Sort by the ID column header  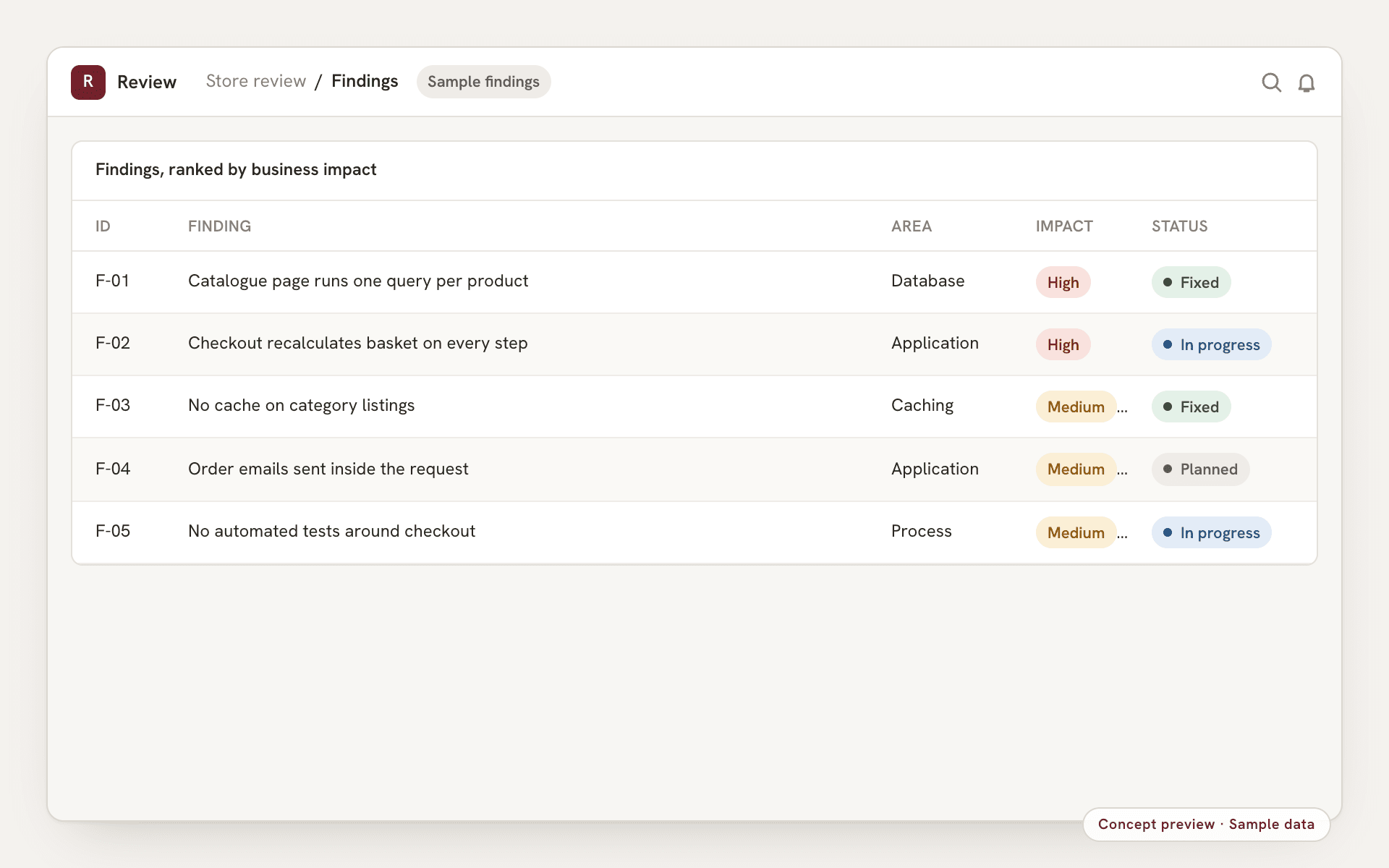click(x=103, y=226)
